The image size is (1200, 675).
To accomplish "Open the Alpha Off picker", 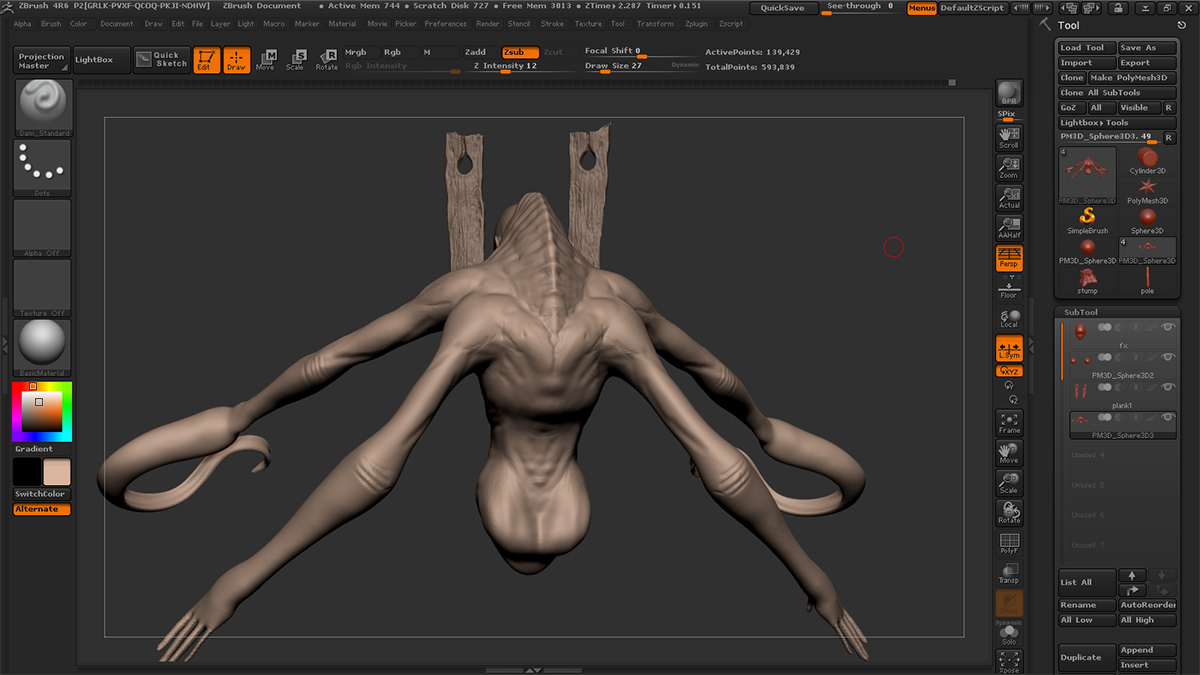I will 42,227.
